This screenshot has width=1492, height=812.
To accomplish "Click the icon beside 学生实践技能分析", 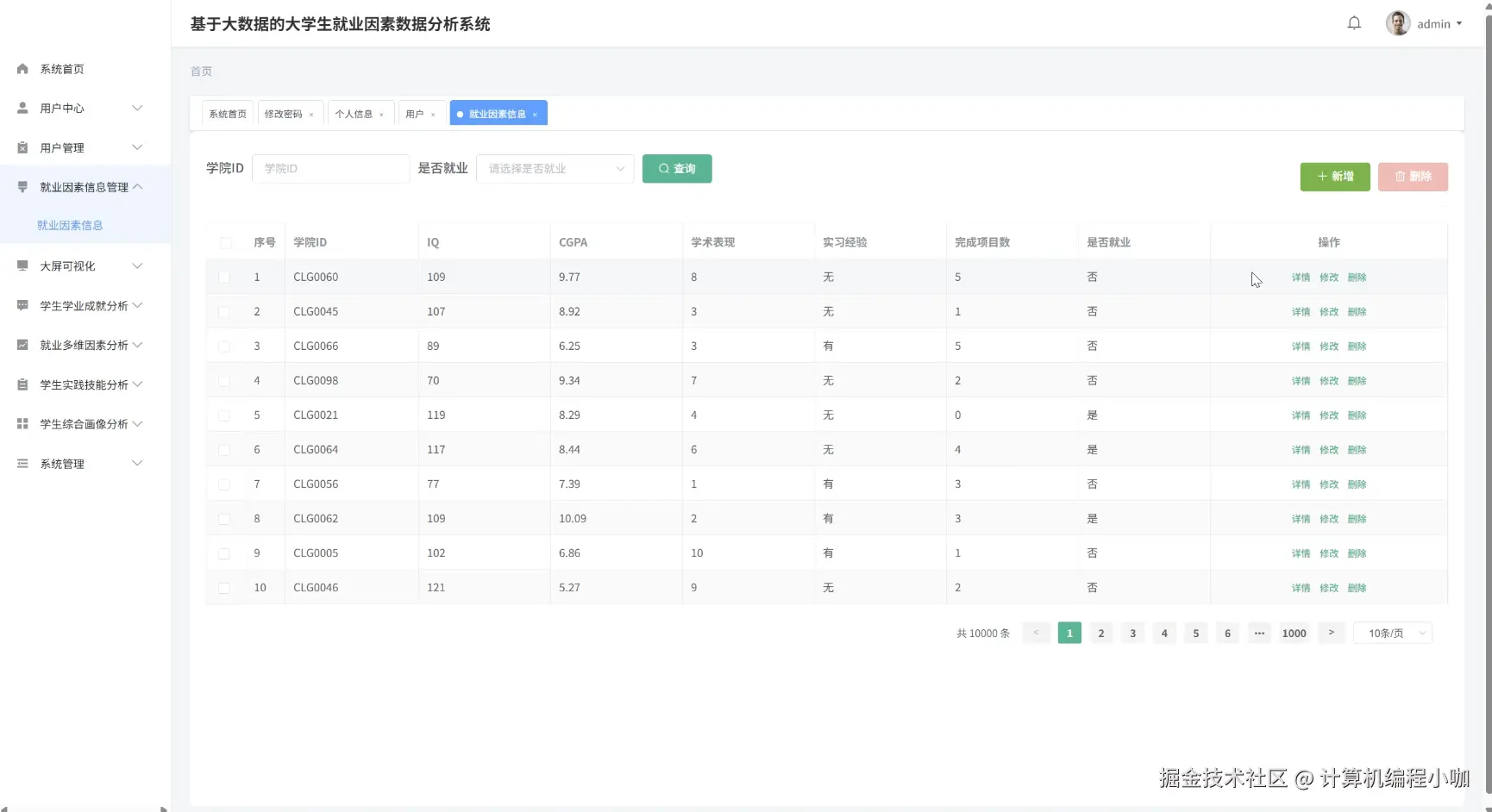I will tap(22, 384).
